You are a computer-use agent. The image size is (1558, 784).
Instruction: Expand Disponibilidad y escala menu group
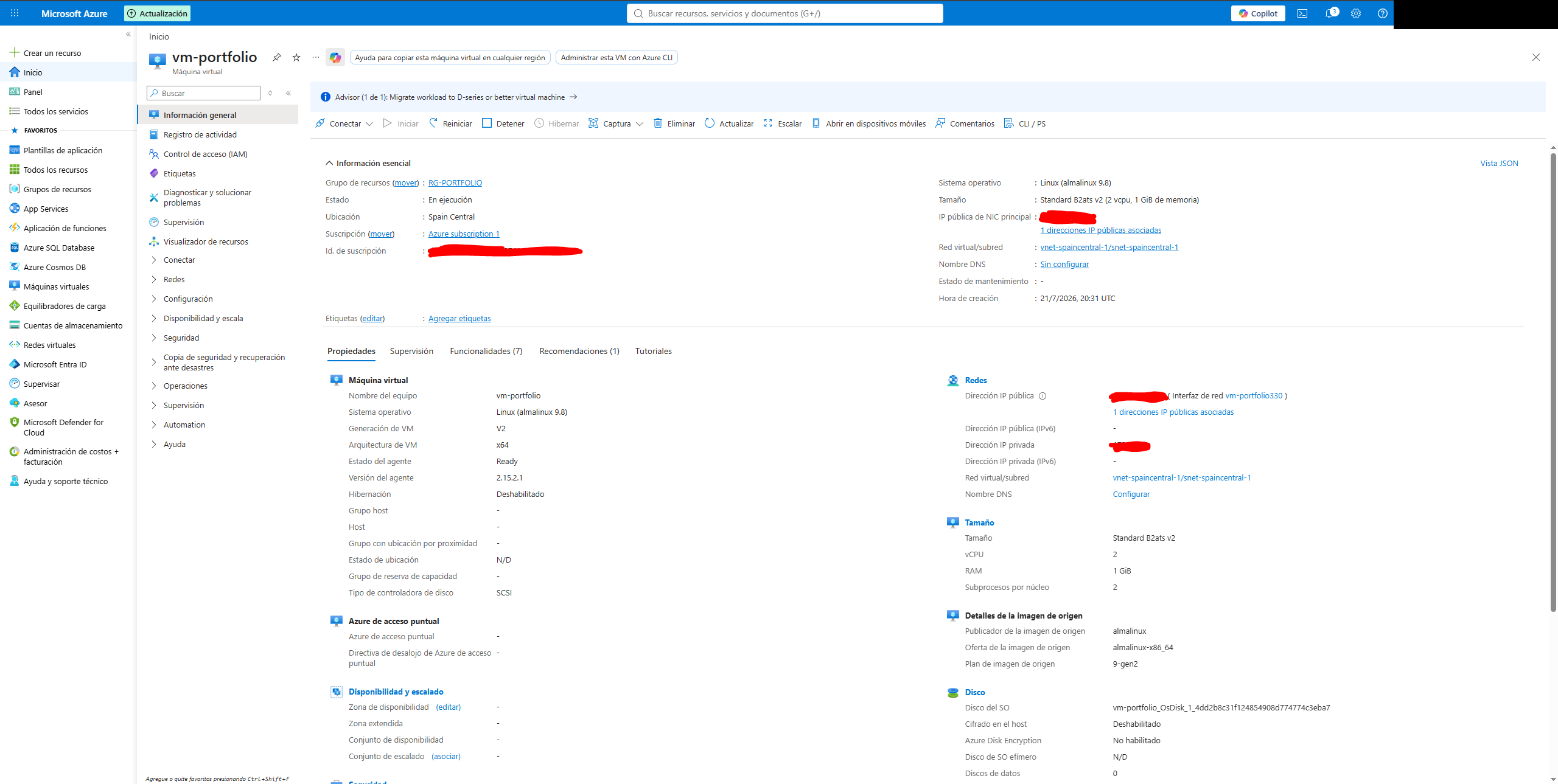pyautogui.click(x=203, y=318)
